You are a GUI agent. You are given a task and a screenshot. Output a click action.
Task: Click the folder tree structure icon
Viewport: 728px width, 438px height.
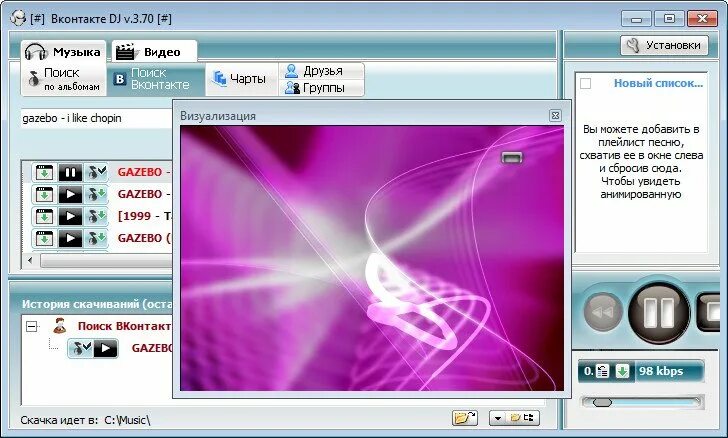[x=528, y=418]
